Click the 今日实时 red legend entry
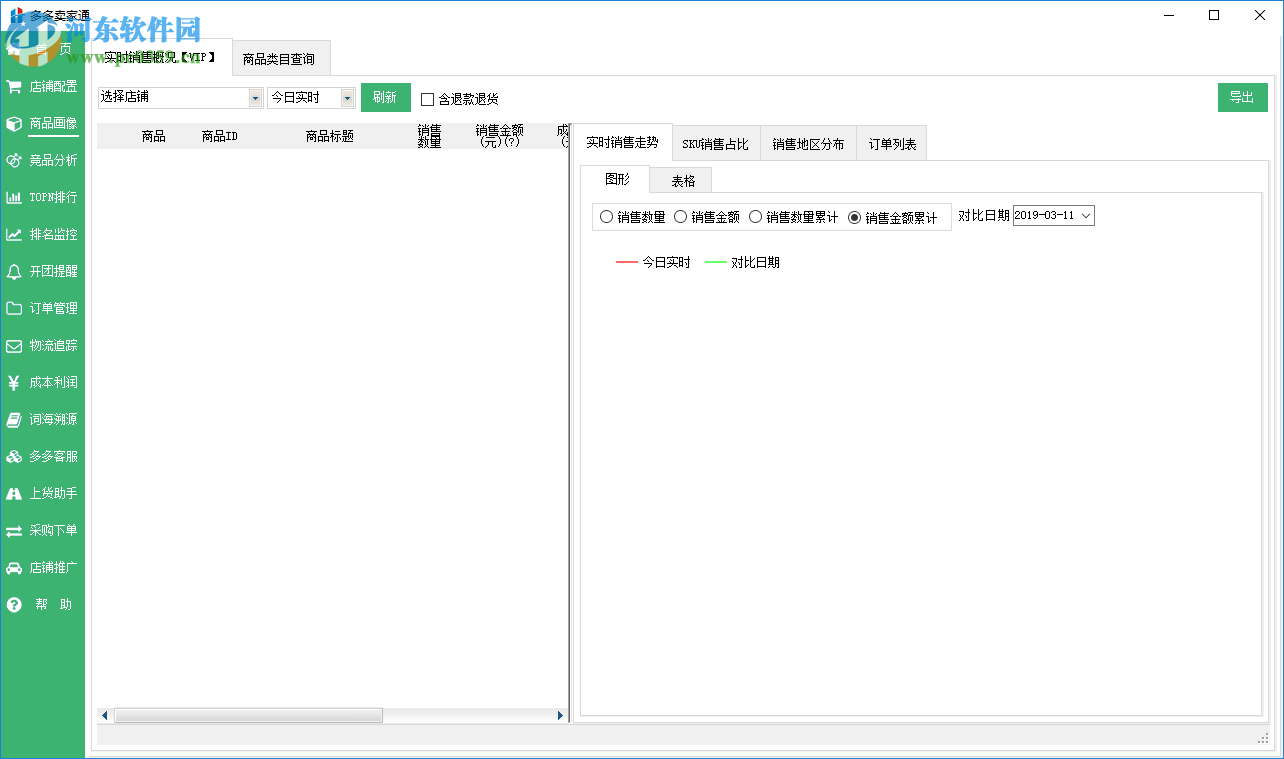This screenshot has width=1284, height=759. pyautogui.click(x=653, y=262)
